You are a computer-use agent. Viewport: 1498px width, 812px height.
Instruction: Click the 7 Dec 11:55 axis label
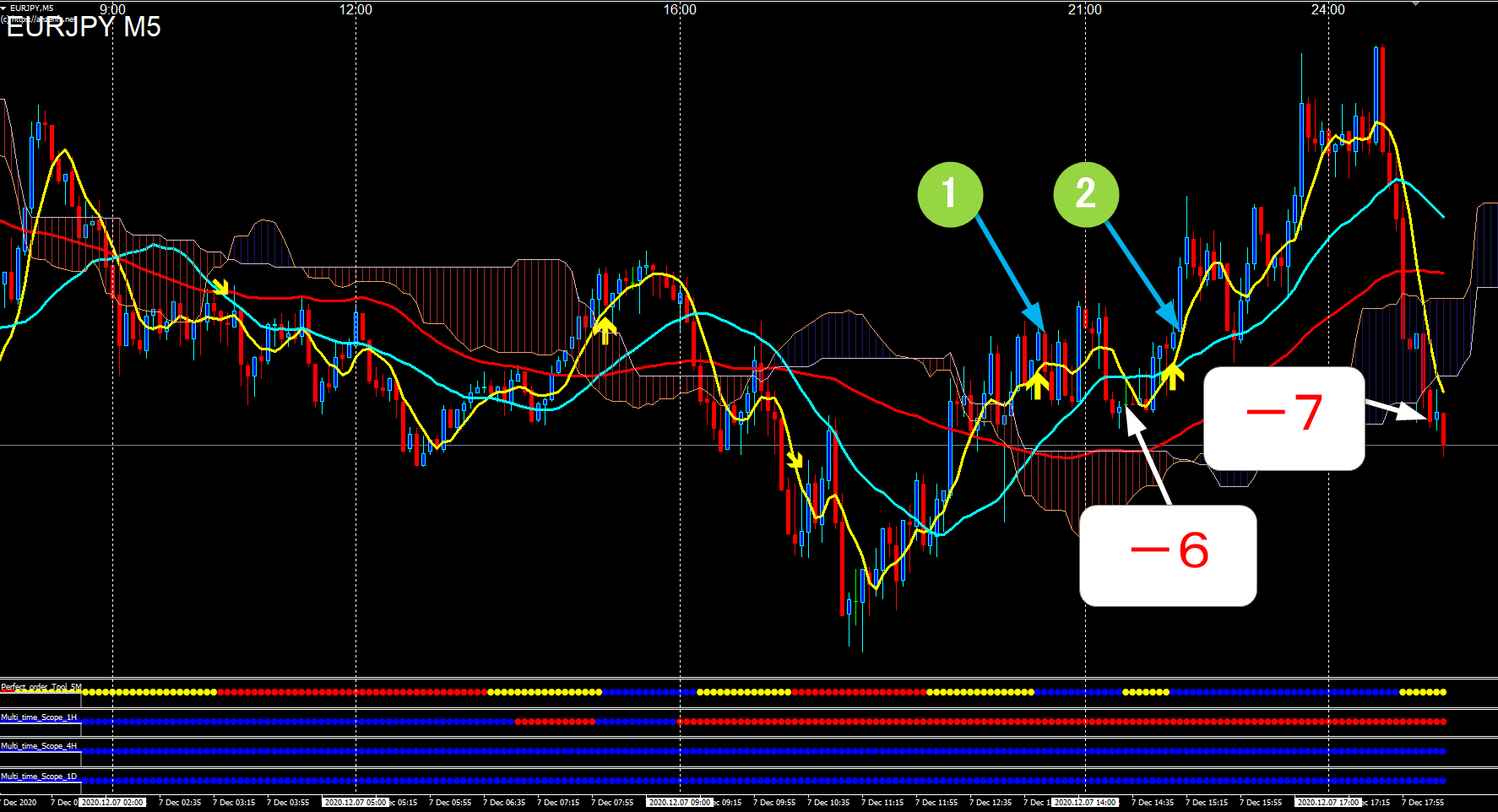tap(936, 803)
